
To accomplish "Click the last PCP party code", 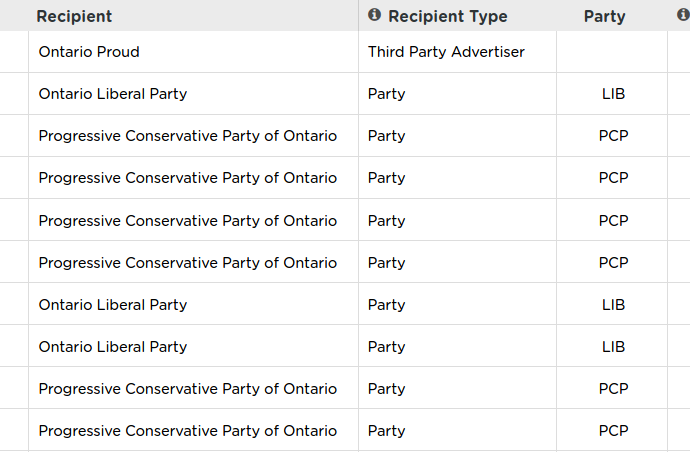I will [613, 431].
